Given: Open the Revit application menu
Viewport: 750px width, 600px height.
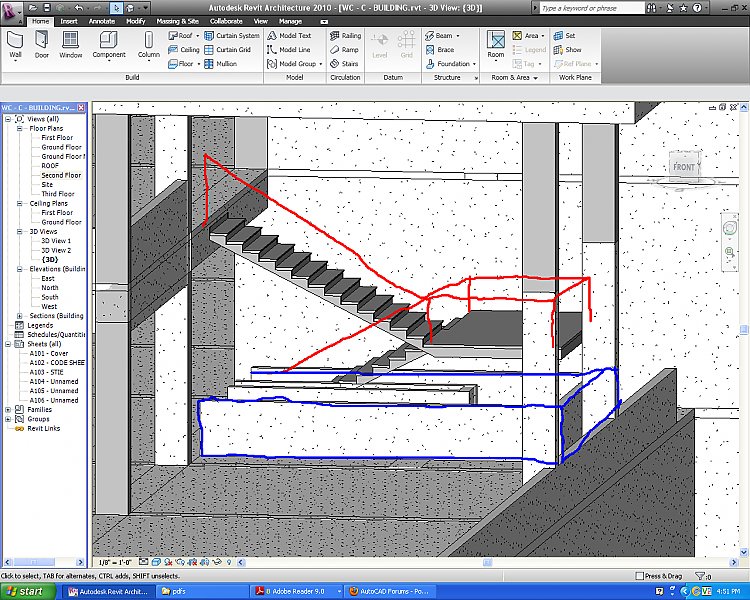Looking at the screenshot, I should point(11,11).
